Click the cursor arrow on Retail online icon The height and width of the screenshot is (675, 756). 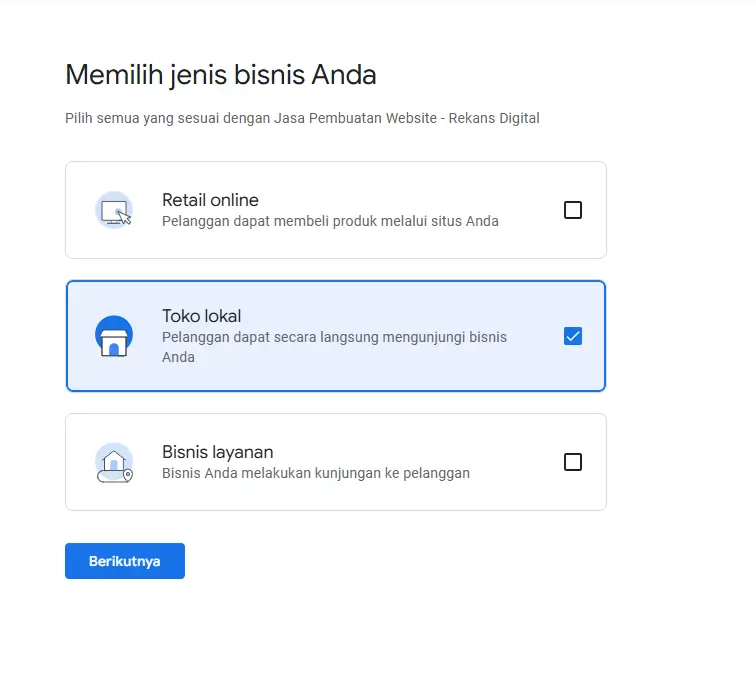(x=124, y=217)
